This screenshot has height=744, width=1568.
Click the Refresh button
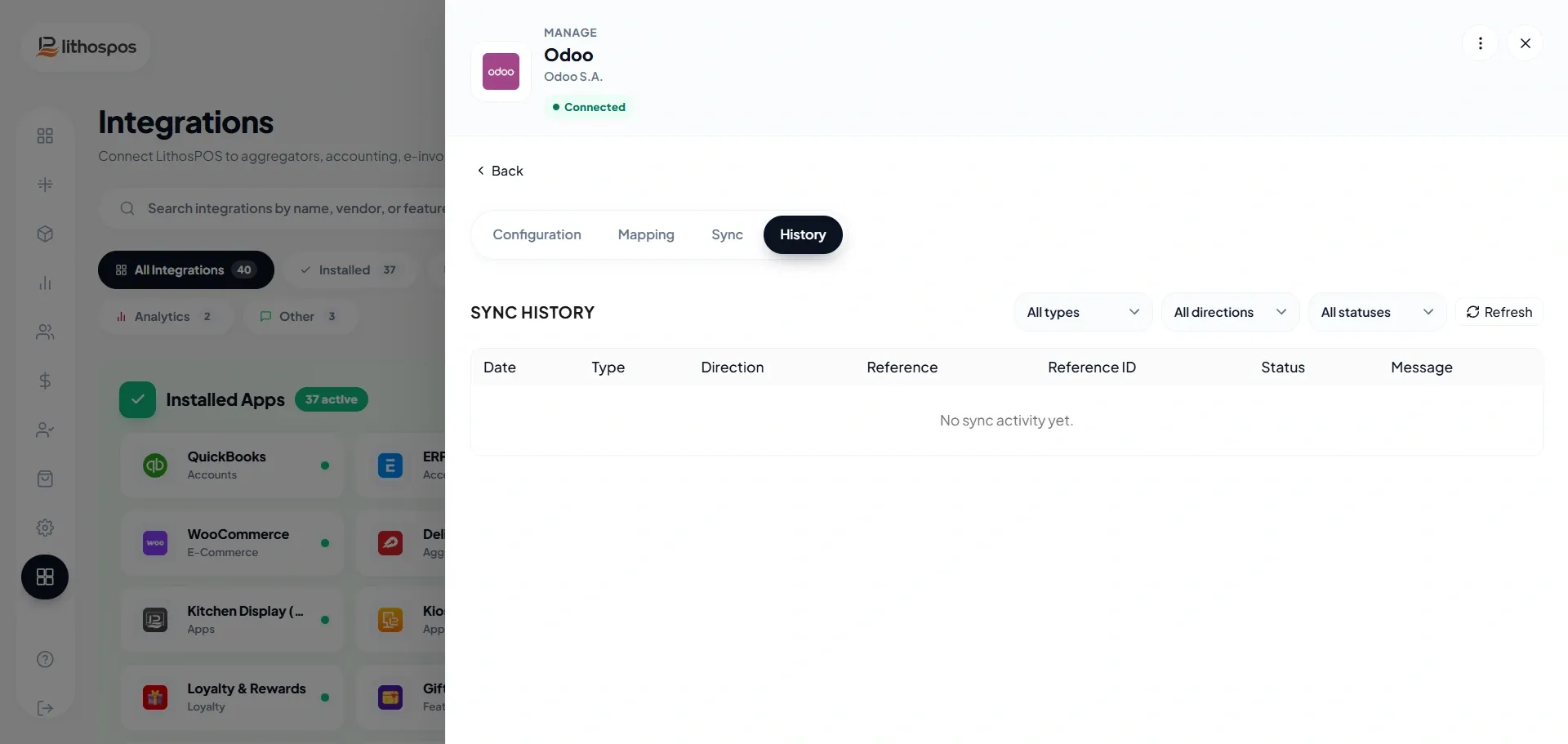(x=1499, y=313)
